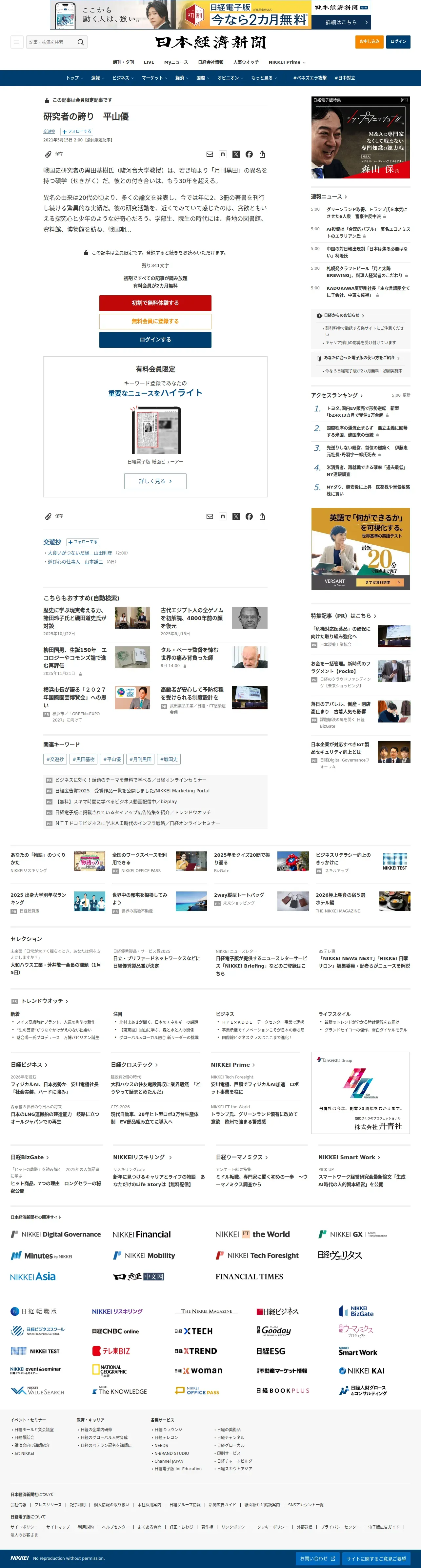Open the 朝刊・夕刊 menu item
Image resolution: width=421 pixels, height=1568 pixels.
pos(124,62)
